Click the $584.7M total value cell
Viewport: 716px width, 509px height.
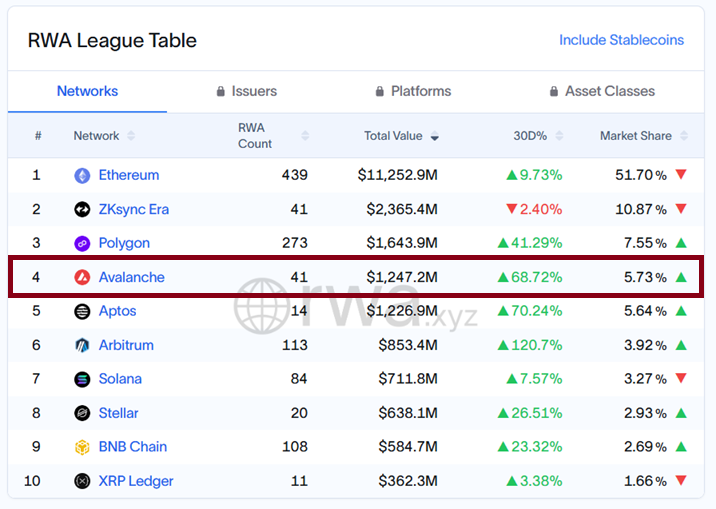click(x=408, y=447)
